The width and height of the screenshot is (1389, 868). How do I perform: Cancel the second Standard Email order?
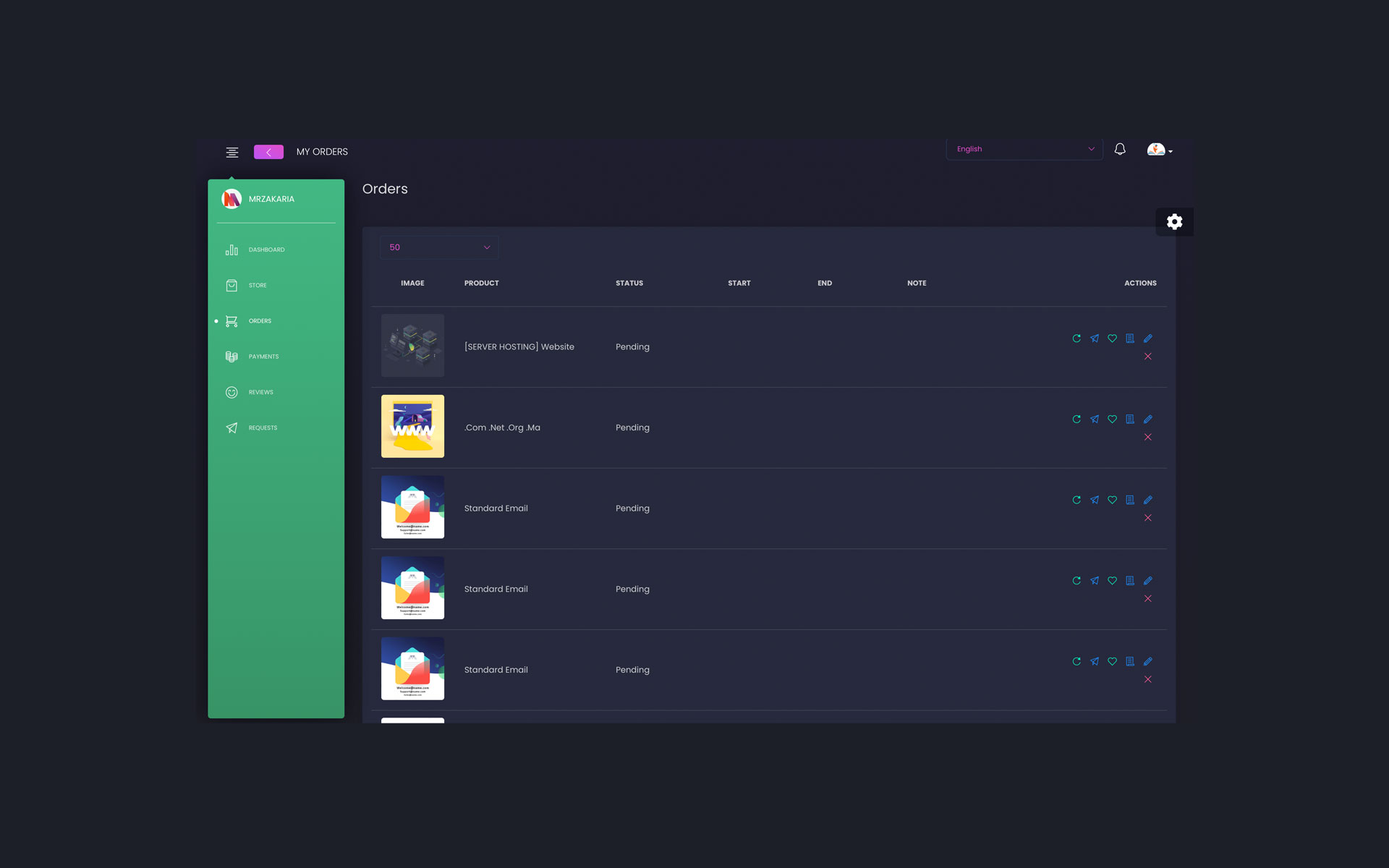[1148, 598]
